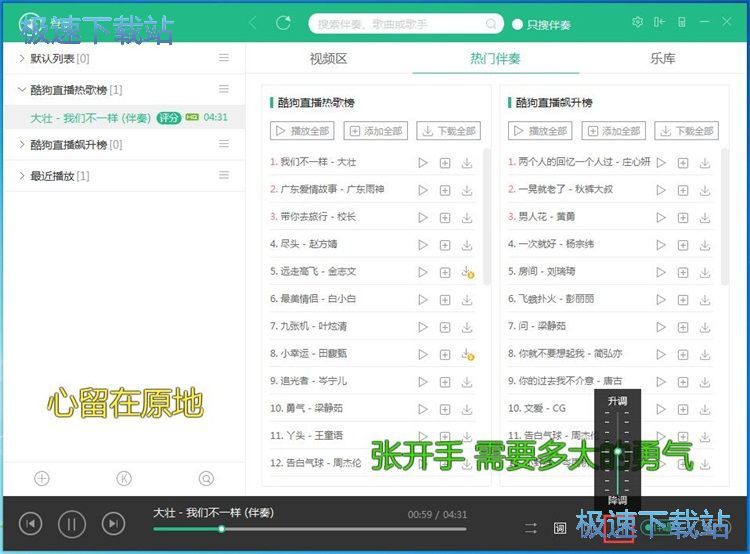
Task: Expand the 默认列表 playlist
Action: click(23, 59)
